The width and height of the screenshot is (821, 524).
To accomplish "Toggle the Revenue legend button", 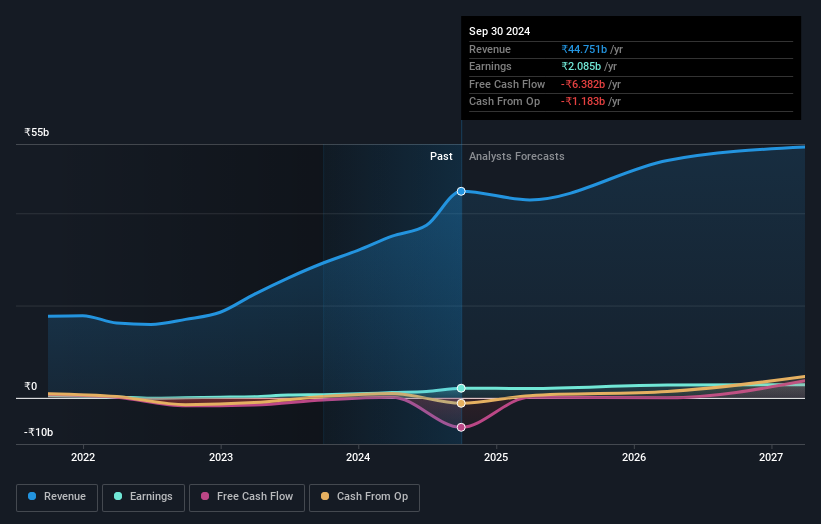I will coord(57,497).
